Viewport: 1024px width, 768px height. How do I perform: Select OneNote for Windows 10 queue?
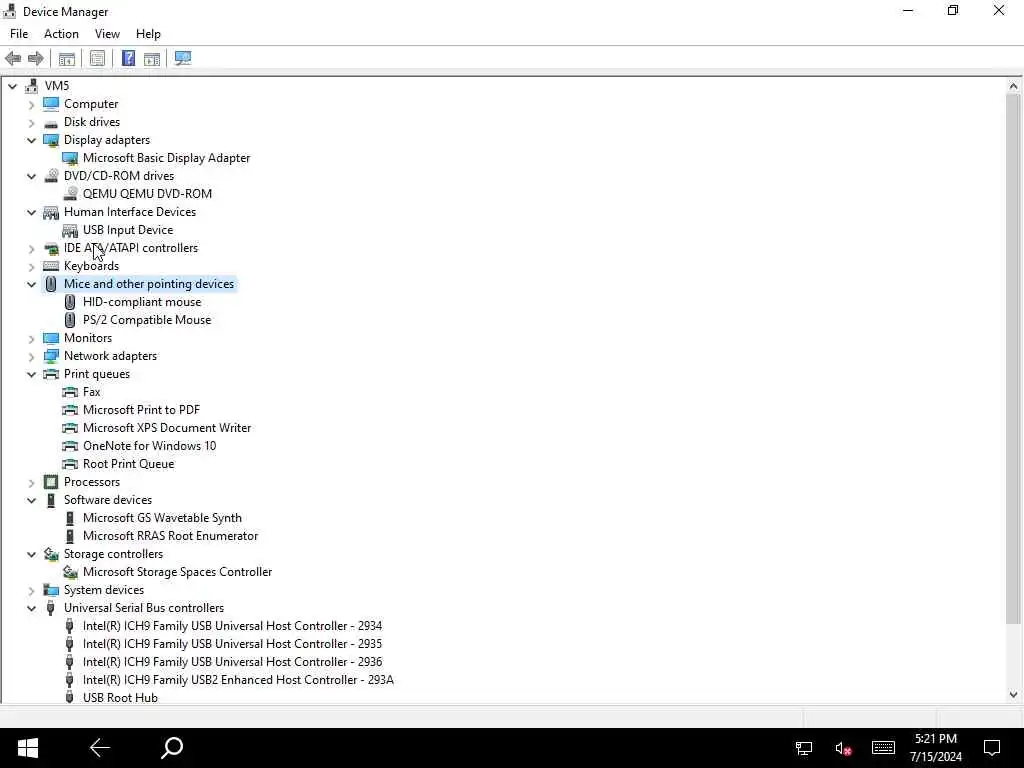pos(150,446)
